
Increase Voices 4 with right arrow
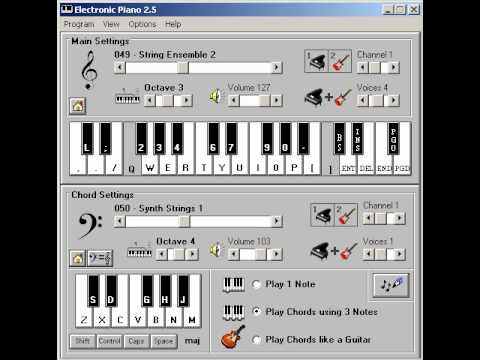pyautogui.click(x=394, y=100)
